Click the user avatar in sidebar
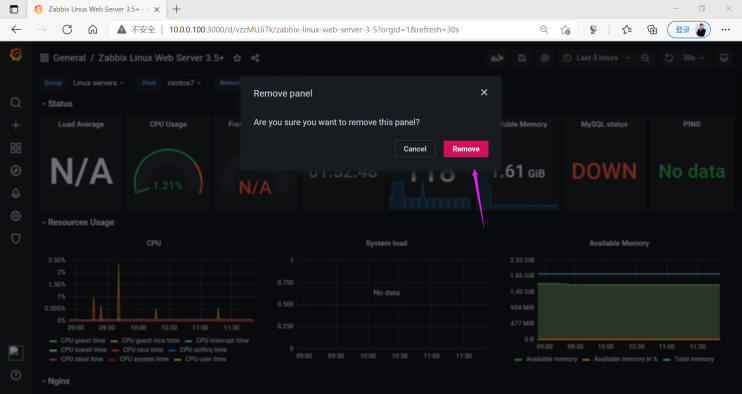The height and width of the screenshot is (394, 742). pos(16,352)
